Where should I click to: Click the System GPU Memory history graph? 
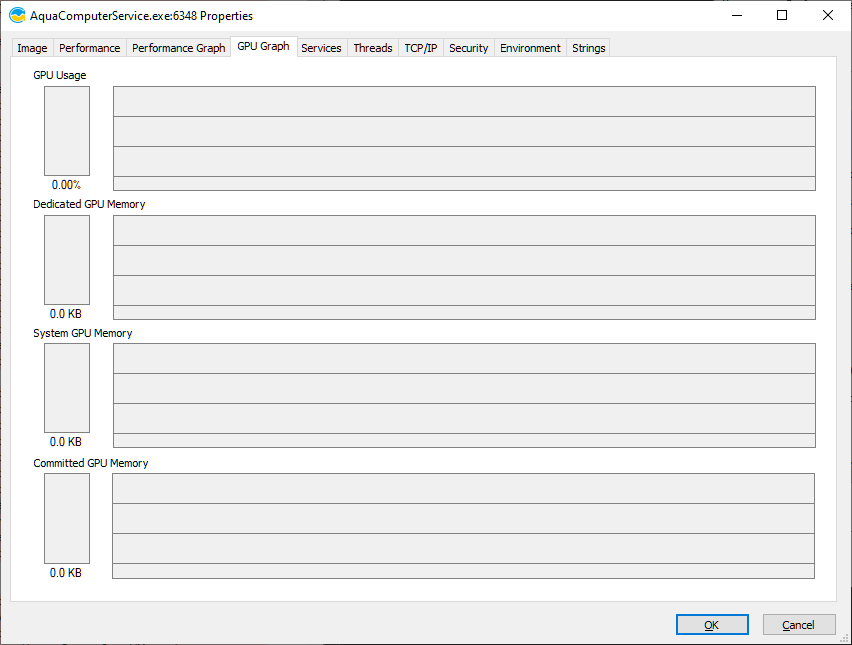[464, 396]
